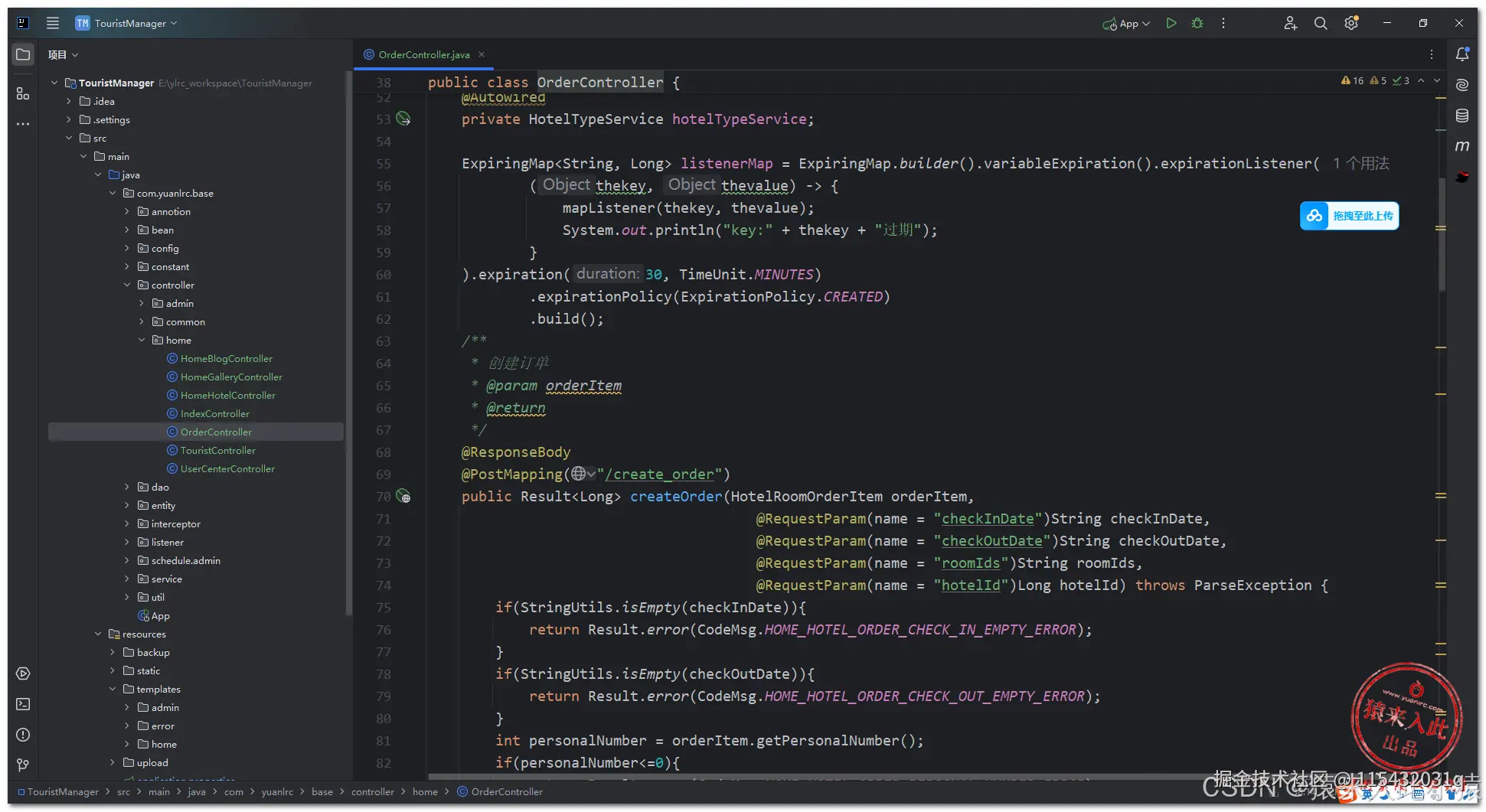Expand the service package
Image resolution: width=1486 pixels, height=812 pixels.
coord(127,579)
